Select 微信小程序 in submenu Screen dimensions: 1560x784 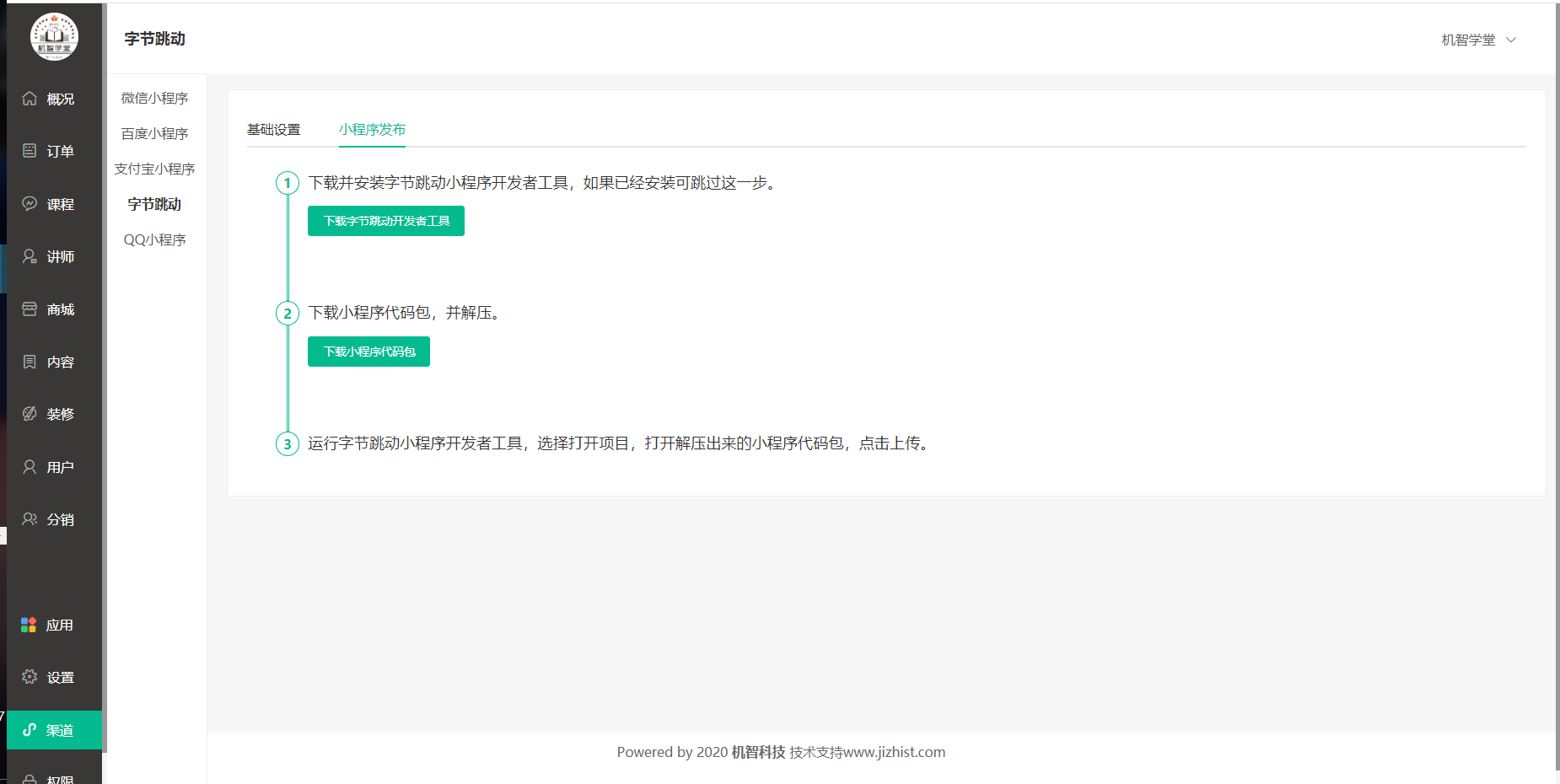[x=154, y=98]
